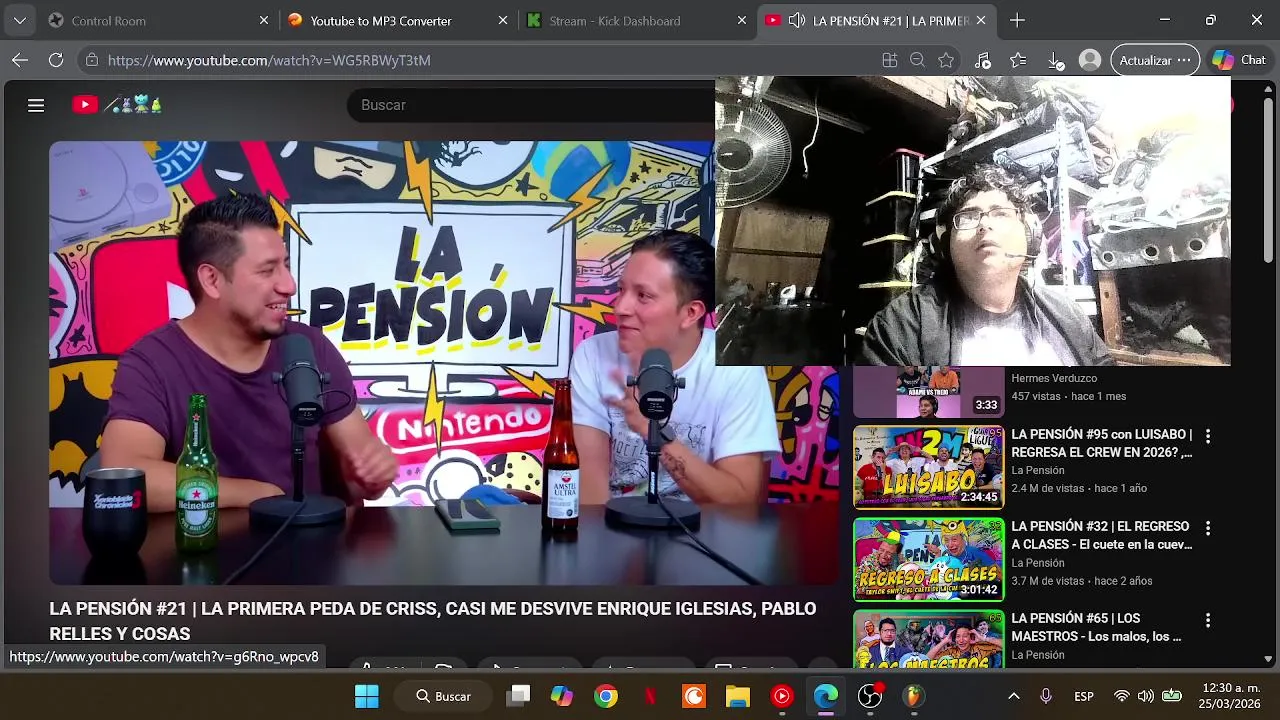Open LA PENSIÓN #95 con LUISABO thumbnail
Viewport: 1280px width, 720px height.
(x=928, y=467)
